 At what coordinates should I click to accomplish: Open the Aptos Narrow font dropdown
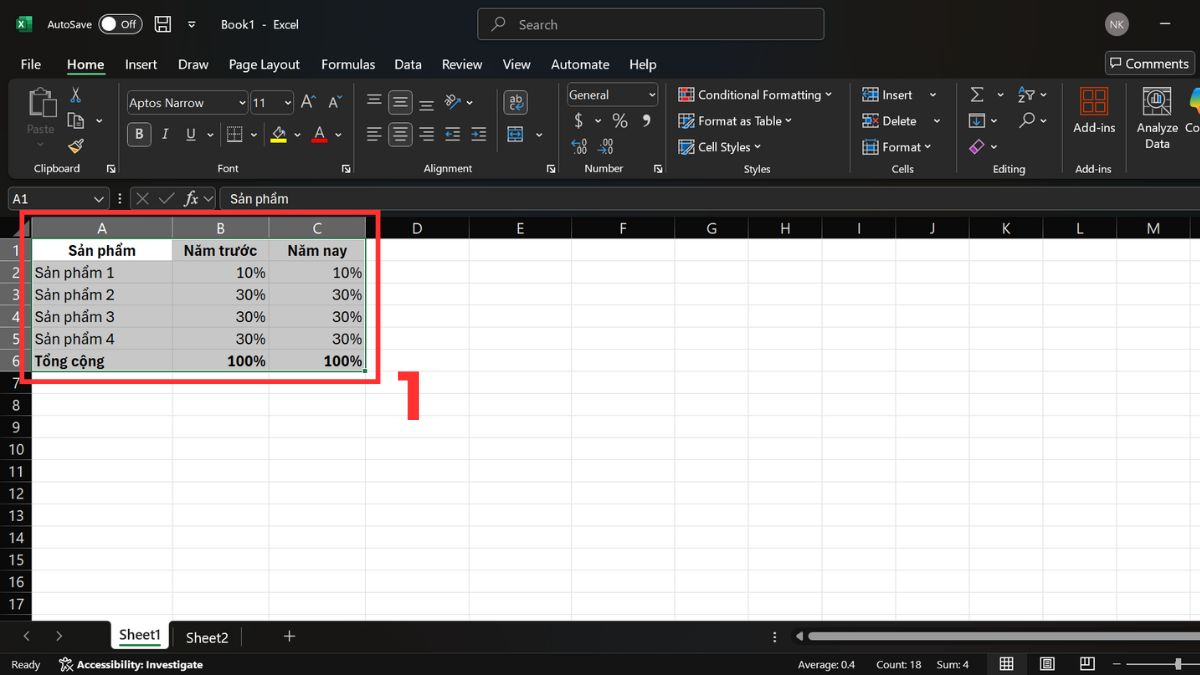(187, 103)
